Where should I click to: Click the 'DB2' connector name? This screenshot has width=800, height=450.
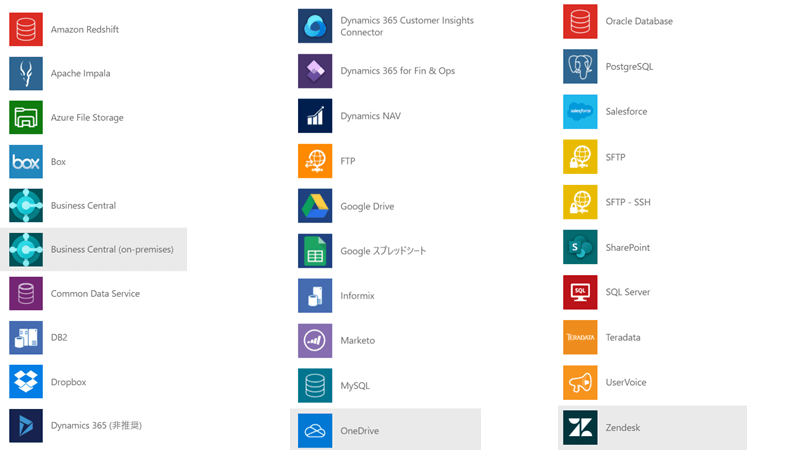click(x=59, y=337)
